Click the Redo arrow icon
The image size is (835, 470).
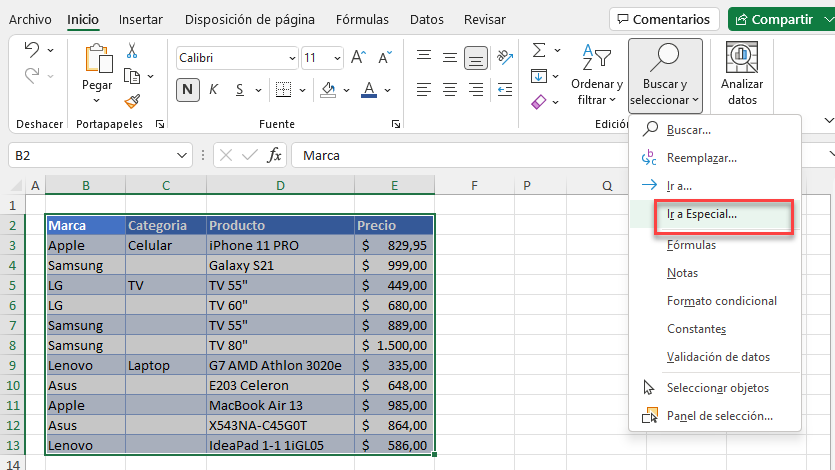tap(32, 76)
